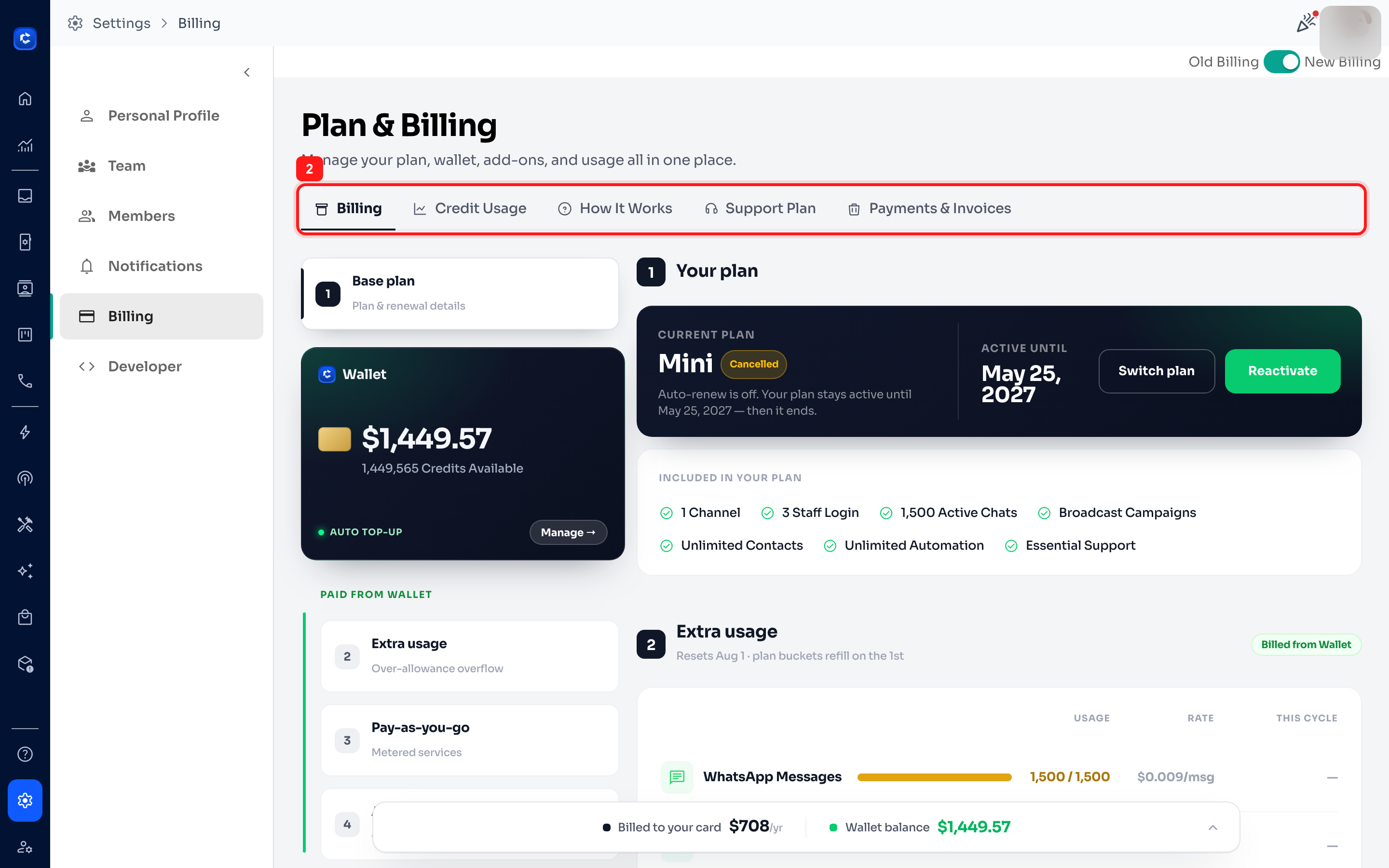Collapse the settings sidebar with chevron

click(247, 72)
